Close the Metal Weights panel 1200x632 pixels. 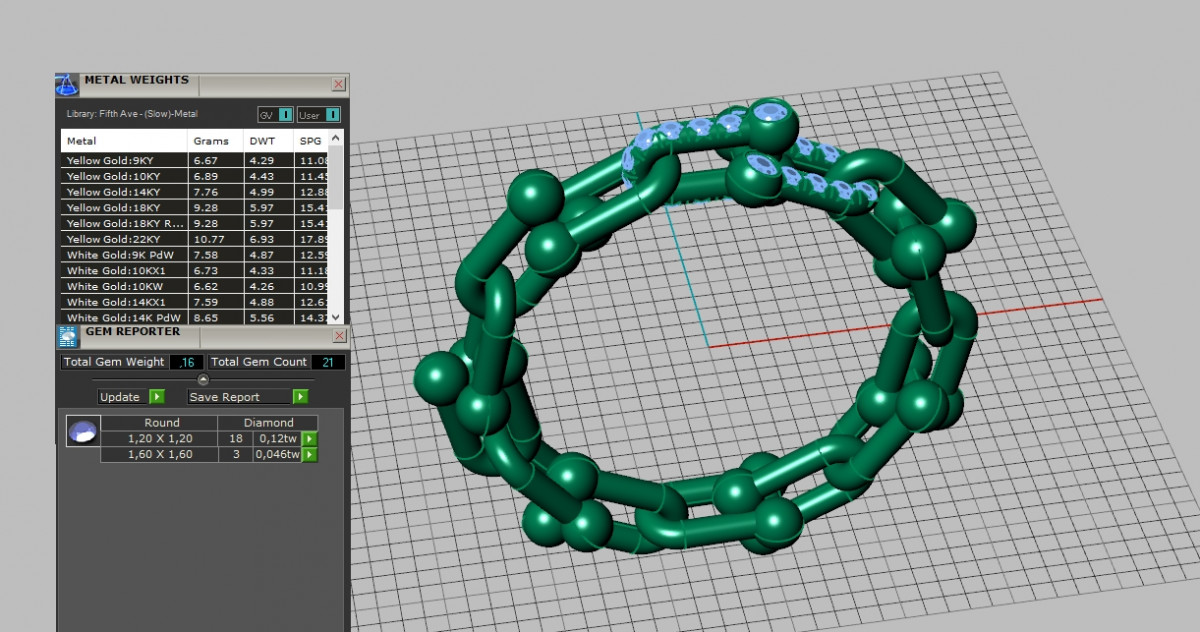tap(338, 84)
